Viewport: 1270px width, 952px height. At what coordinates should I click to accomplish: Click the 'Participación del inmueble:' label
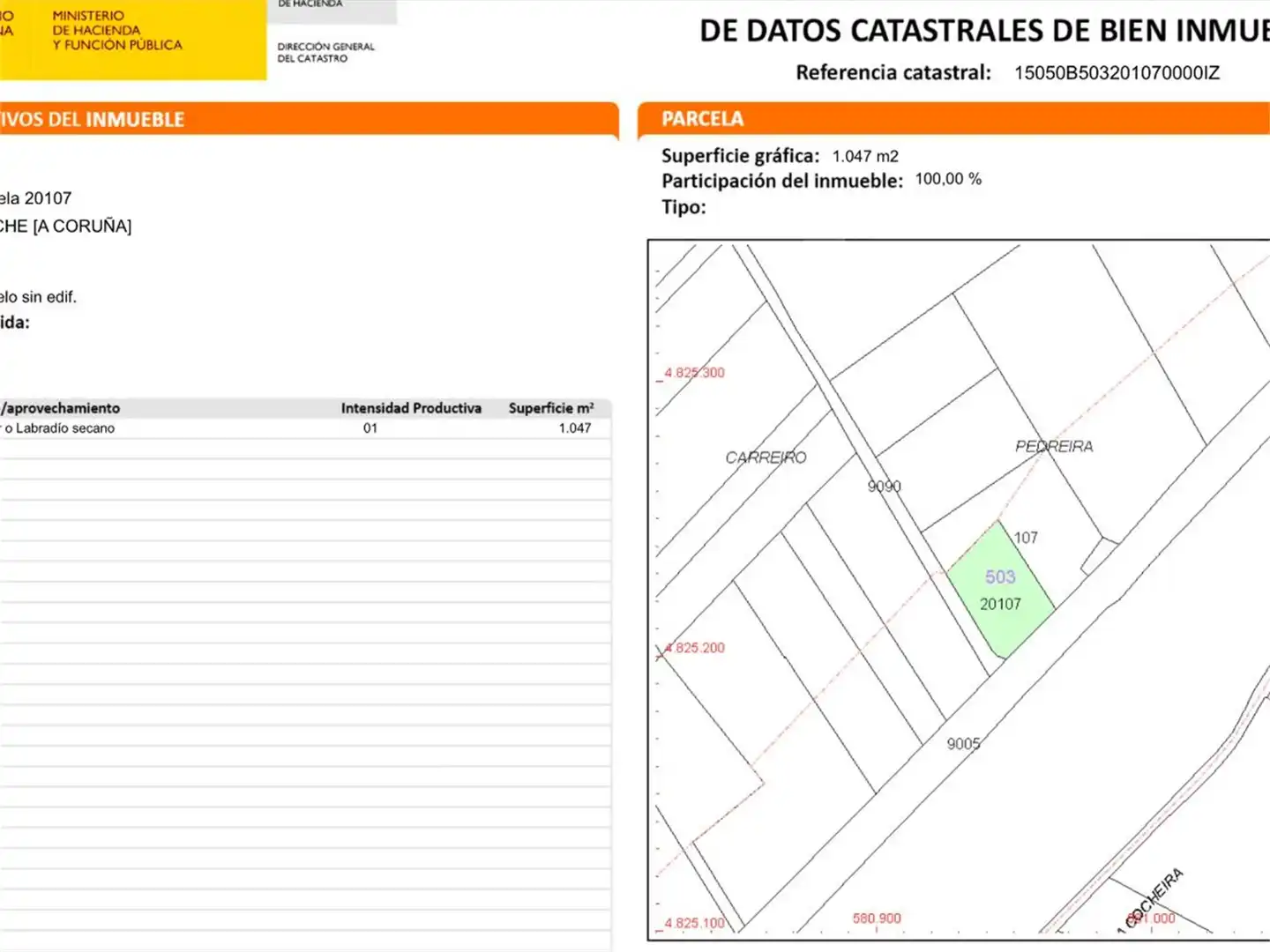click(x=782, y=181)
